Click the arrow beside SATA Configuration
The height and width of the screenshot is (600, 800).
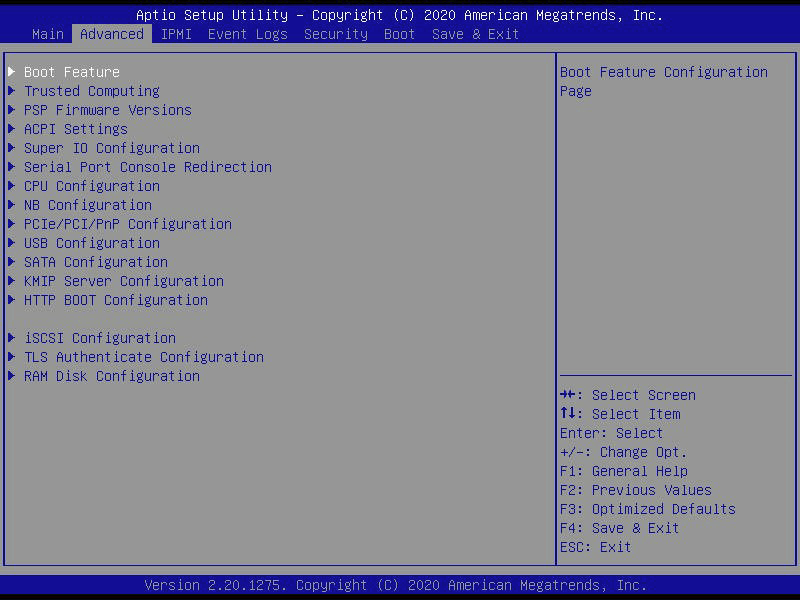pos(12,261)
